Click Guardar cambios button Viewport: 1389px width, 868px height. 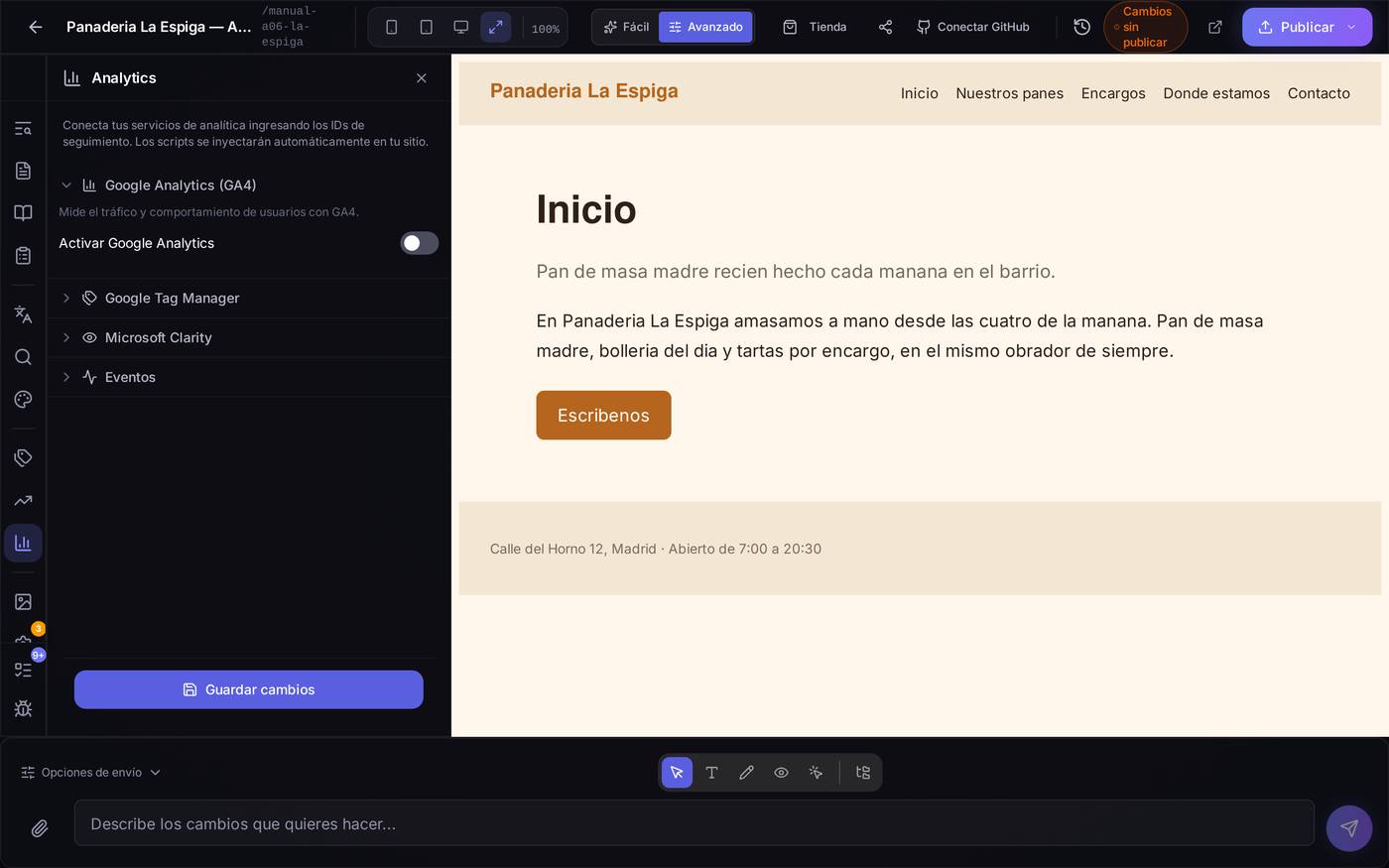point(249,689)
